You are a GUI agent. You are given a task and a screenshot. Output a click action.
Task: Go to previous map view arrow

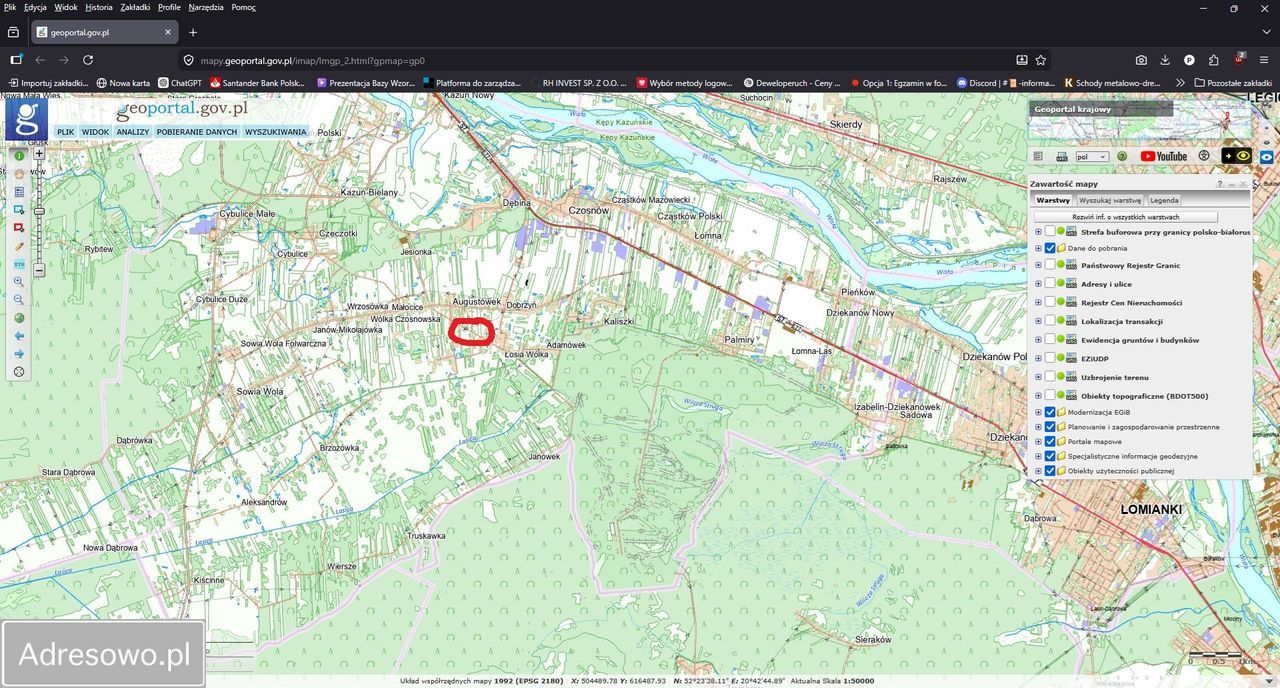(19, 336)
